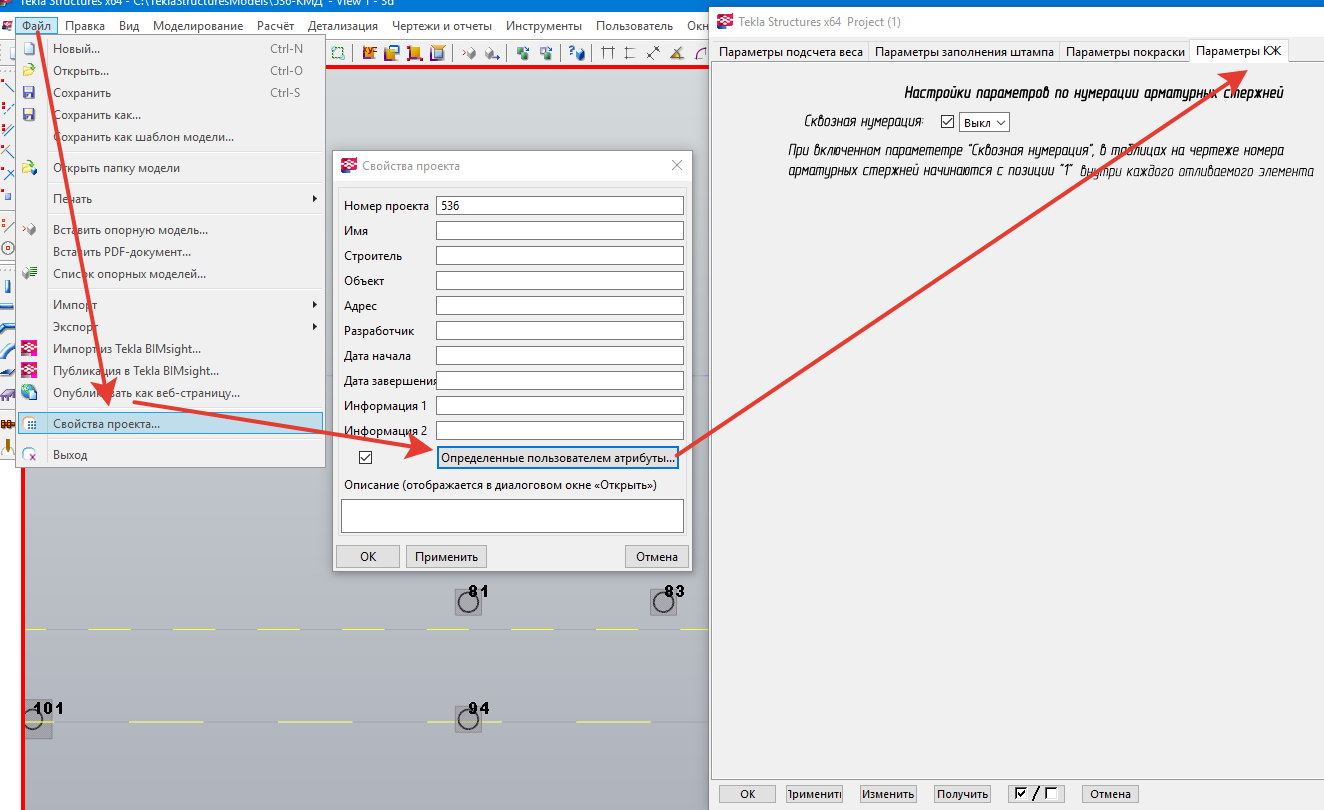Click the disk icon beside Сохранить как

[x=29, y=115]
